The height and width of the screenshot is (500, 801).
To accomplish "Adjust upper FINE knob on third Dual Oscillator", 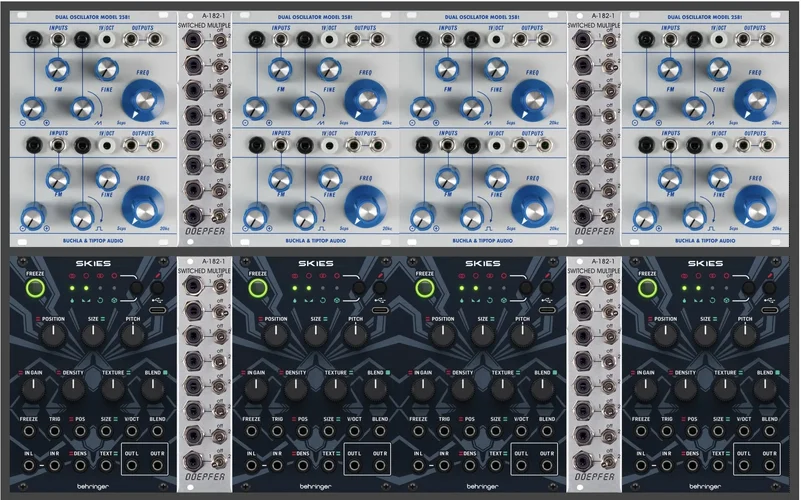I will point(495,70).
